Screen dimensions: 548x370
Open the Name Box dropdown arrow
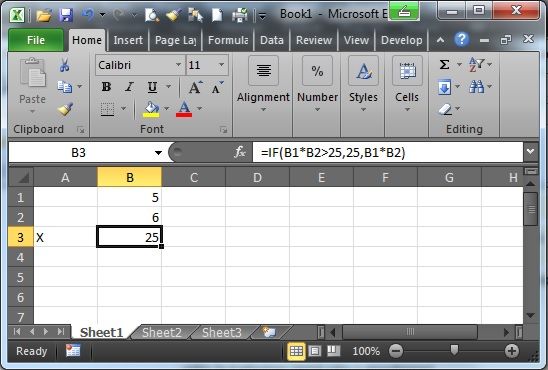pyautogui.click(x=158, y=153)
